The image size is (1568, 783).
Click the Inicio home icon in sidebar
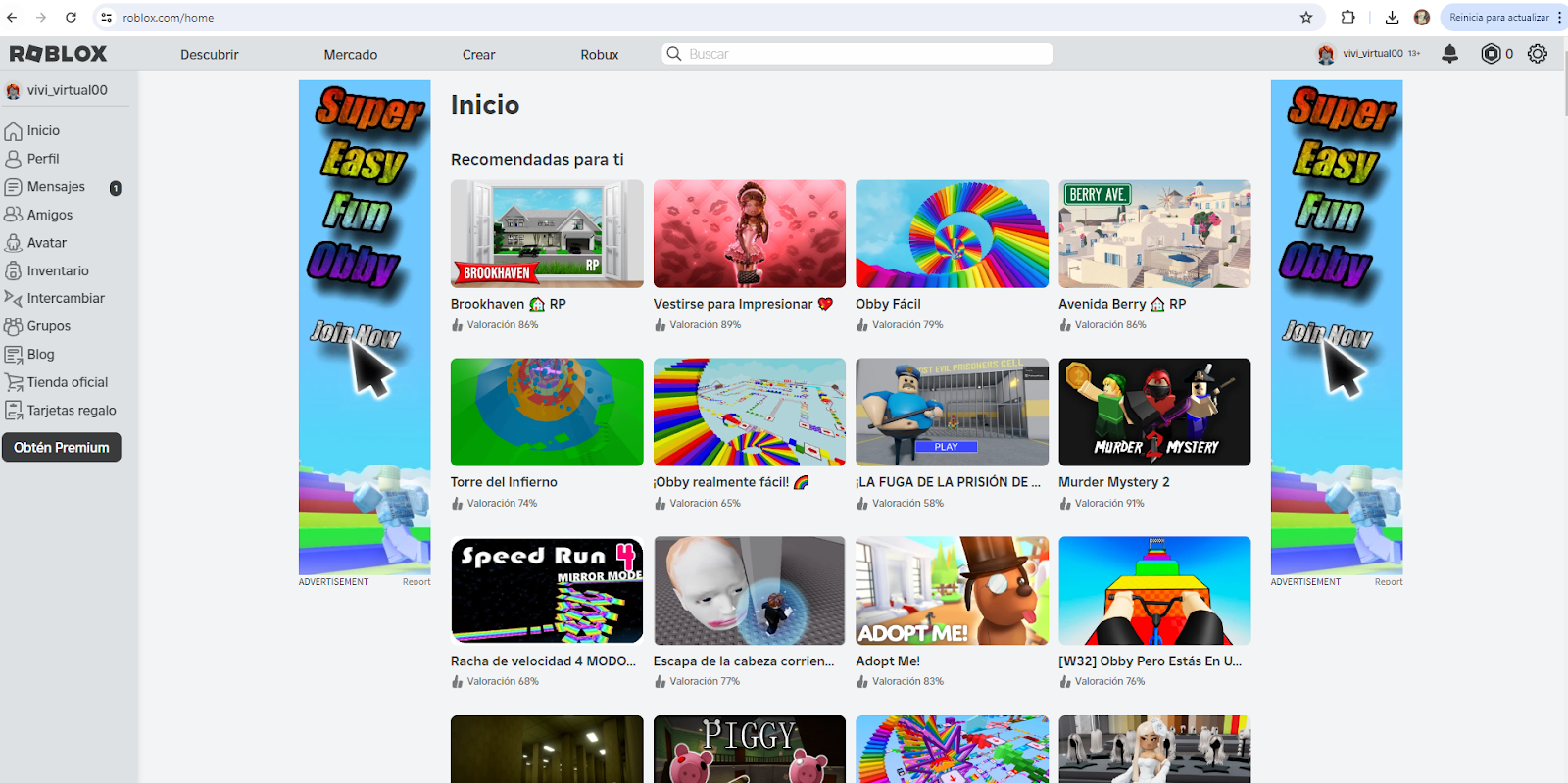13,131
